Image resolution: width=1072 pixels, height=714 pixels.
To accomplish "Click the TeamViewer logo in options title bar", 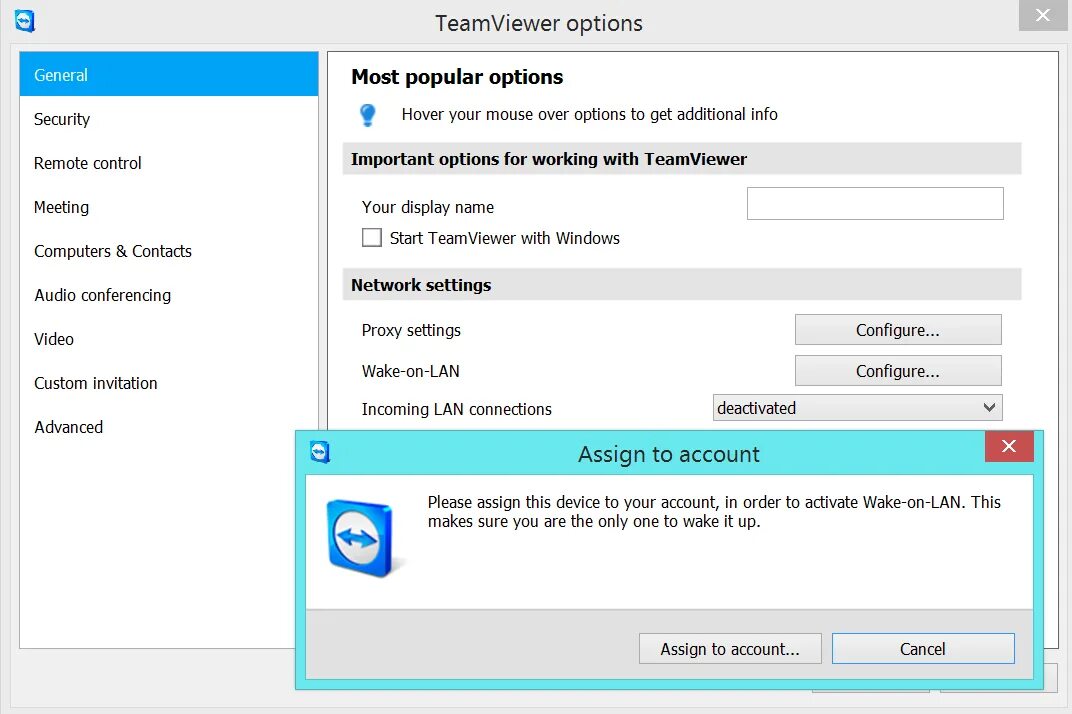I will (x=25, y=21).
